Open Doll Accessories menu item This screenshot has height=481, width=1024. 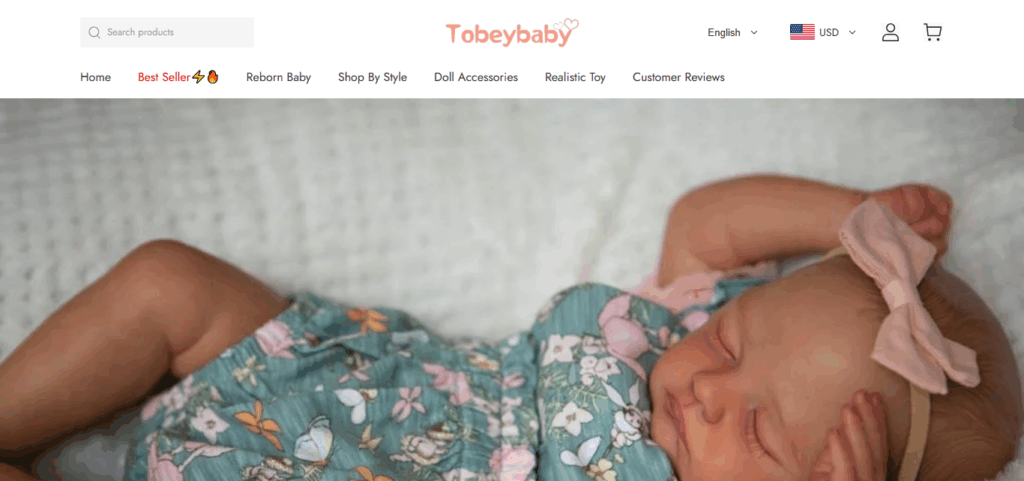(x=475, y=77)
